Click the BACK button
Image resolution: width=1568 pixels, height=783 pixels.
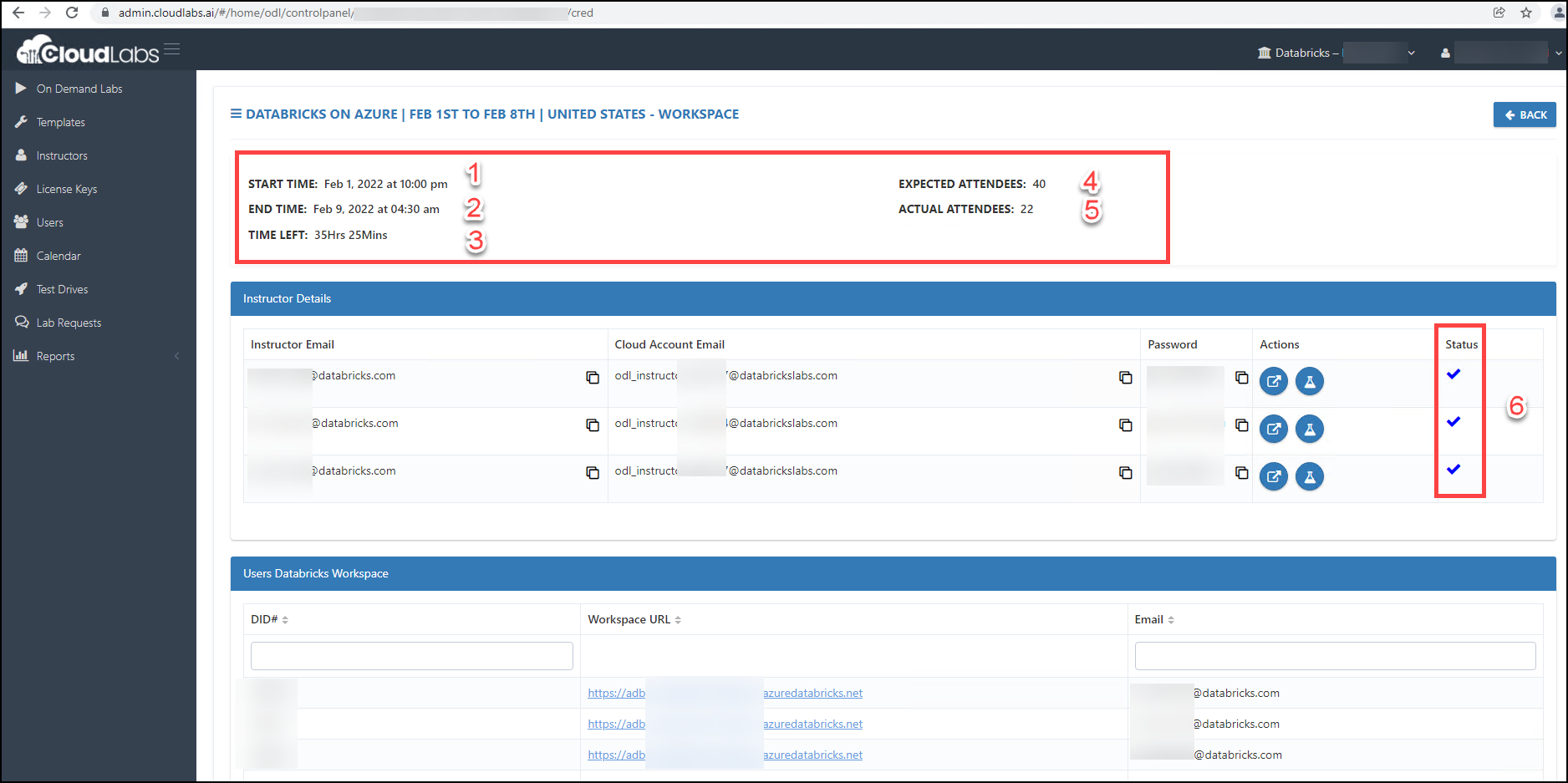click(1525, 114)
